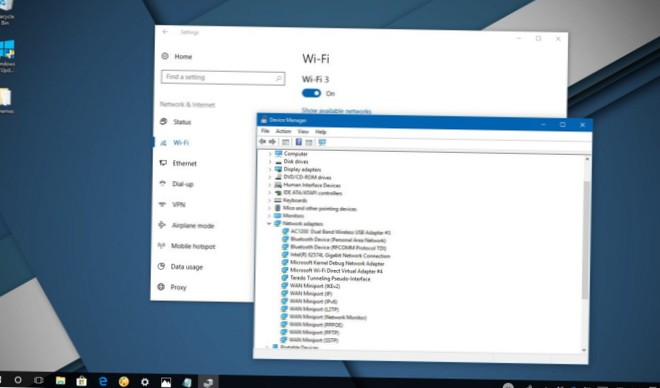This screenshot has width=660, height=388.
Task: Click Task View on the taskbar
Action: coord(39,380)
